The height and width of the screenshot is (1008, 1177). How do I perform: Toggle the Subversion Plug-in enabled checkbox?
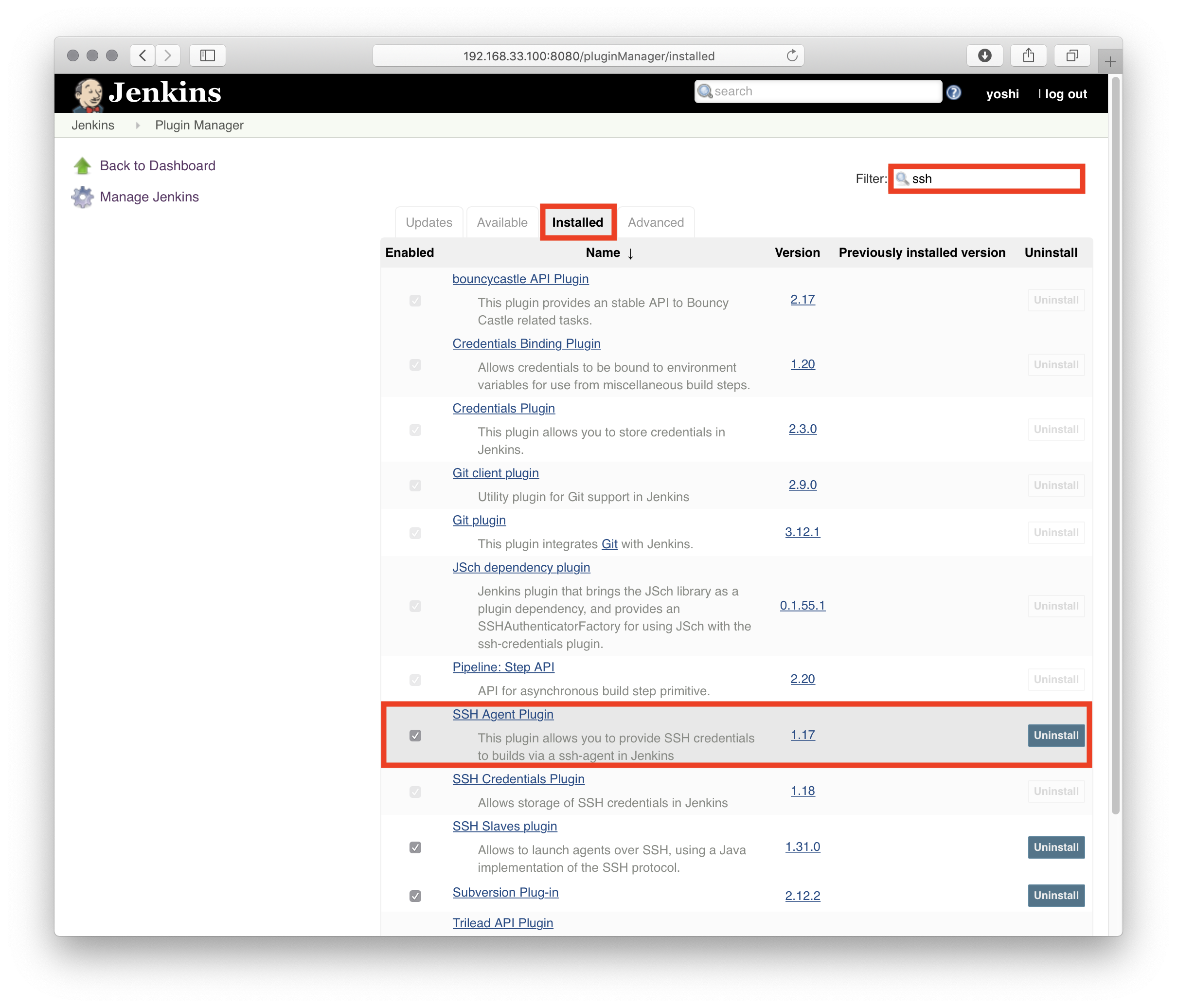pyautogui.click(x=415, y=896)
